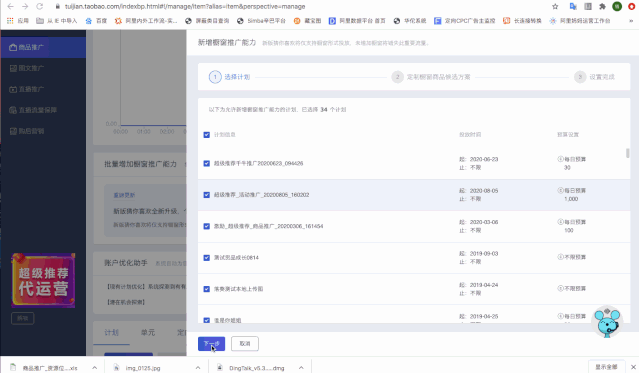Open the 阿里数据平台 首页 bookmark

coord(357,21)
